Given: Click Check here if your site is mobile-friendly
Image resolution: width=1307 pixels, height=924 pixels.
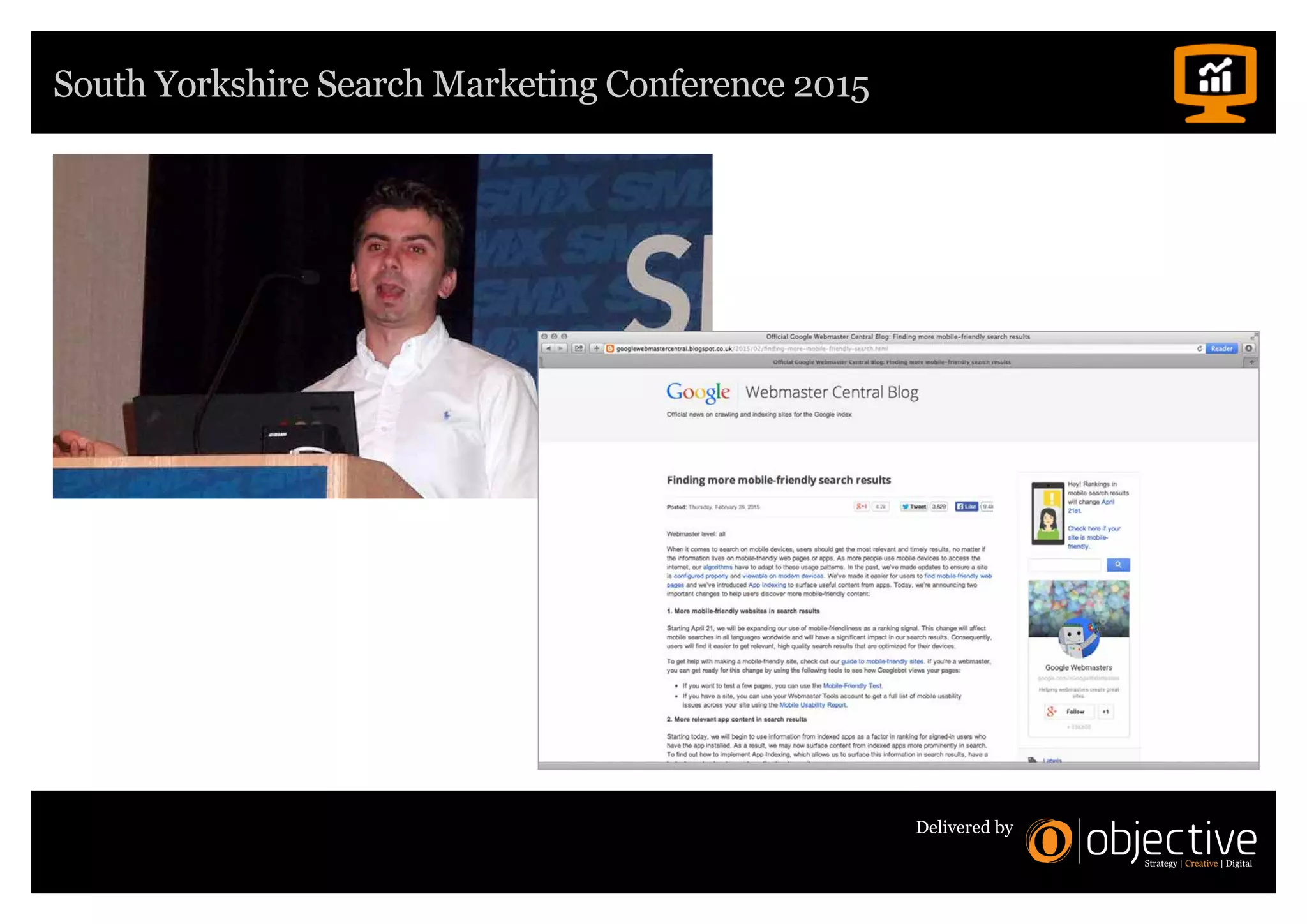Looking at the screenshot, I should [1094, 537].
